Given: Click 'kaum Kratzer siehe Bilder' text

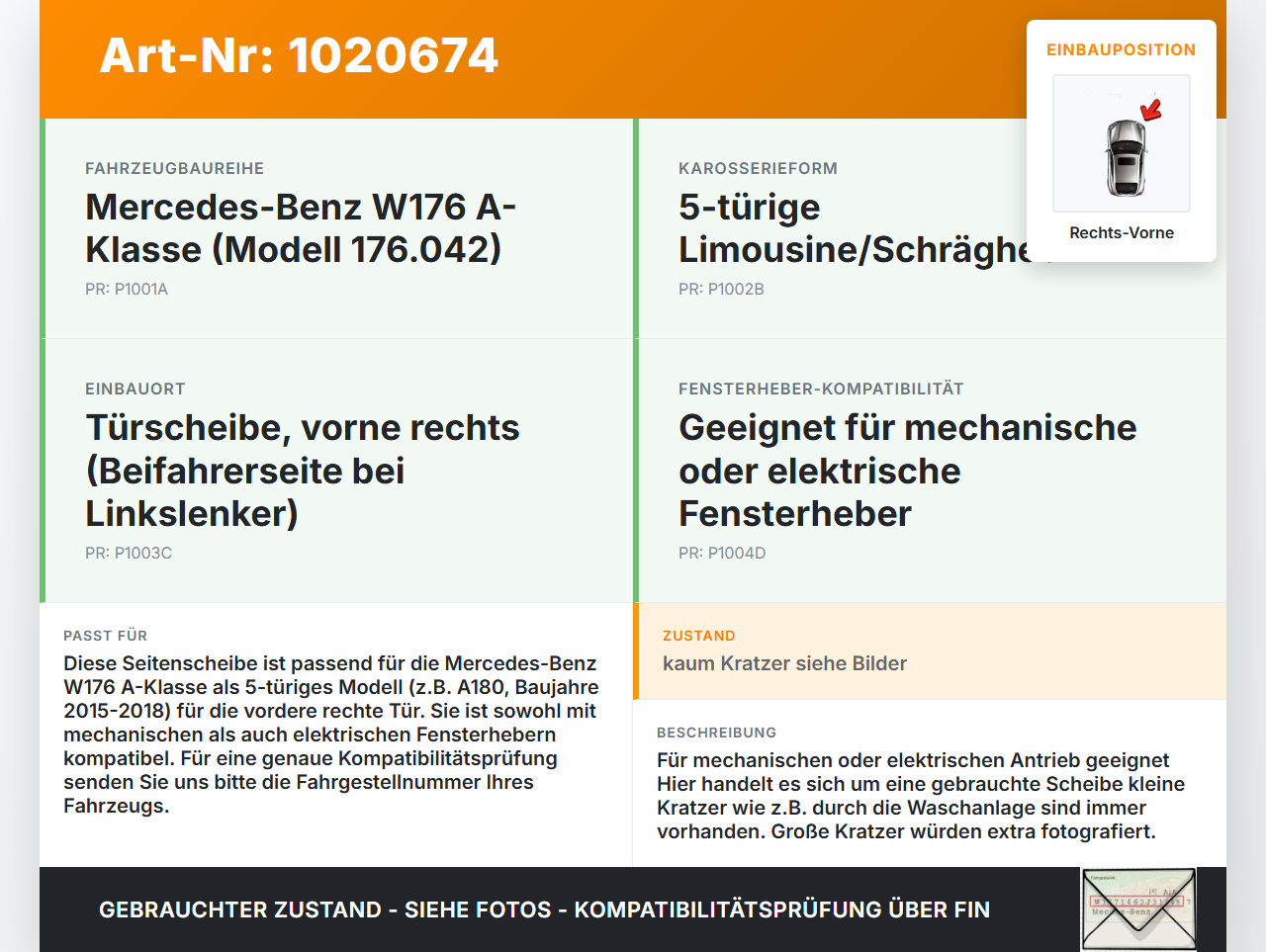Looking at the screenshot, I should point(784,663).
